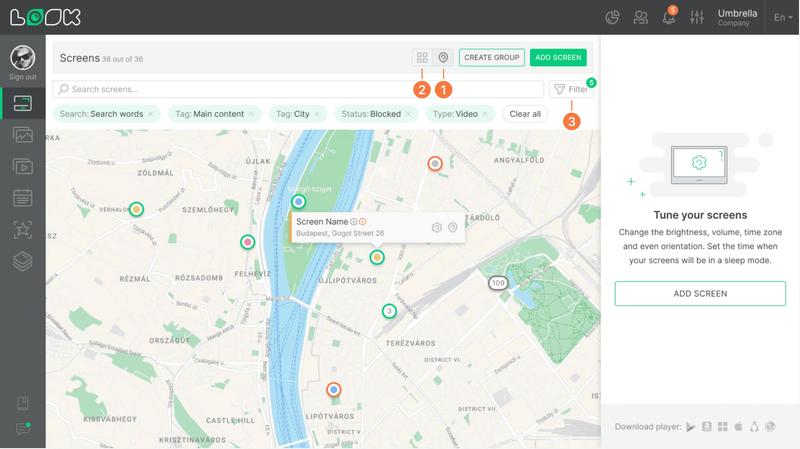Open the settings sliders icon
Screen dimensions: 800x449
(696, 17)
